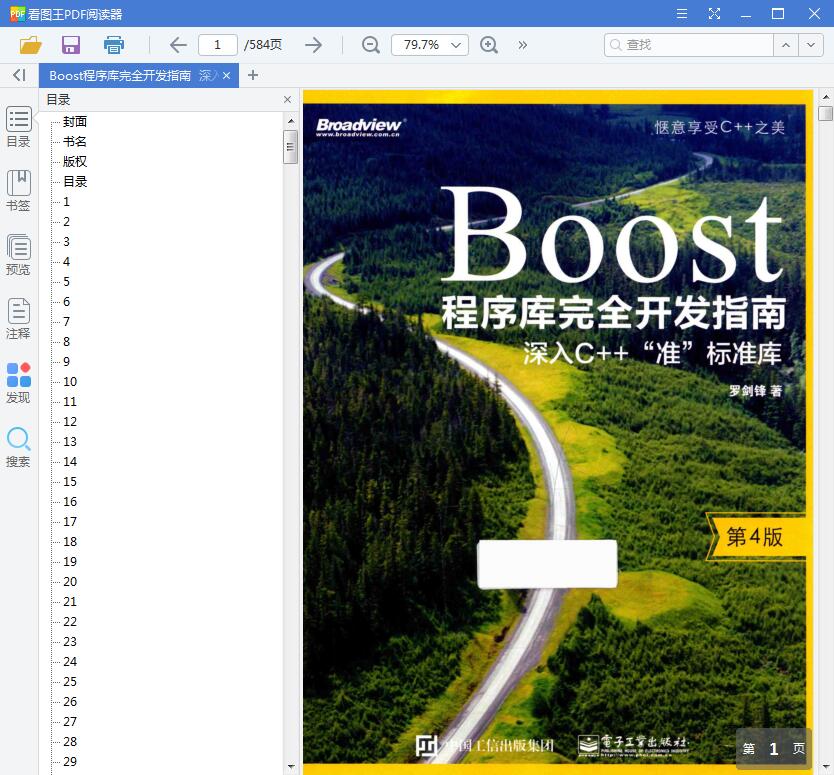Open the 发现 discover panel

pos(19,384)
